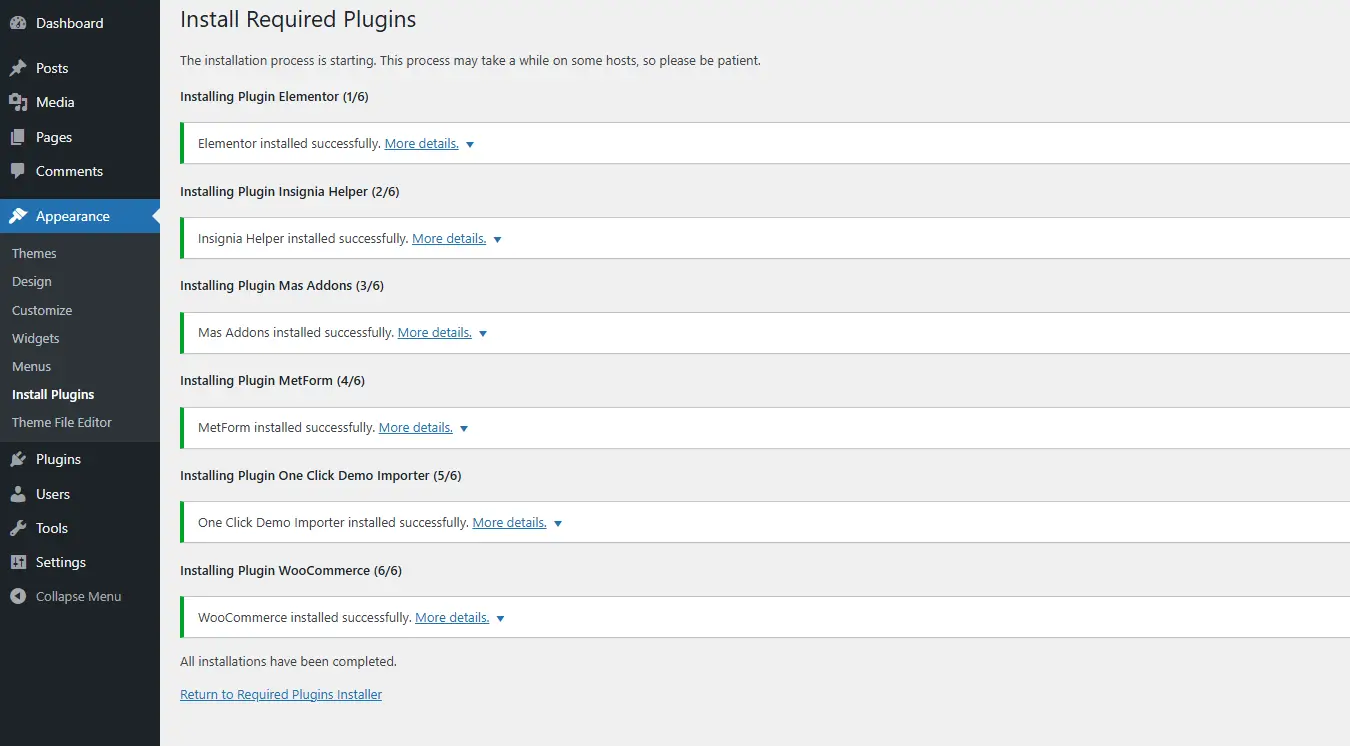This screenshot has width=1350, height=746.
Task: Select Appearance menu item
Action: 80,216
